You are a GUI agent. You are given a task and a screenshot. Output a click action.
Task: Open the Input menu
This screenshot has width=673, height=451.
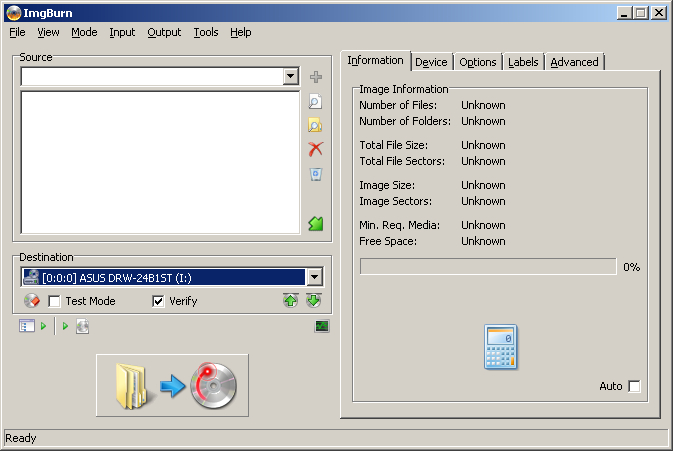(122, 32)
